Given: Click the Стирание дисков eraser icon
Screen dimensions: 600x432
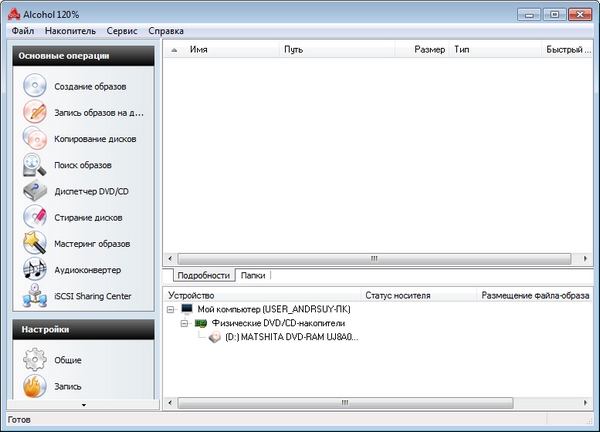Looking at the screenshot, I should click(35, 216).
